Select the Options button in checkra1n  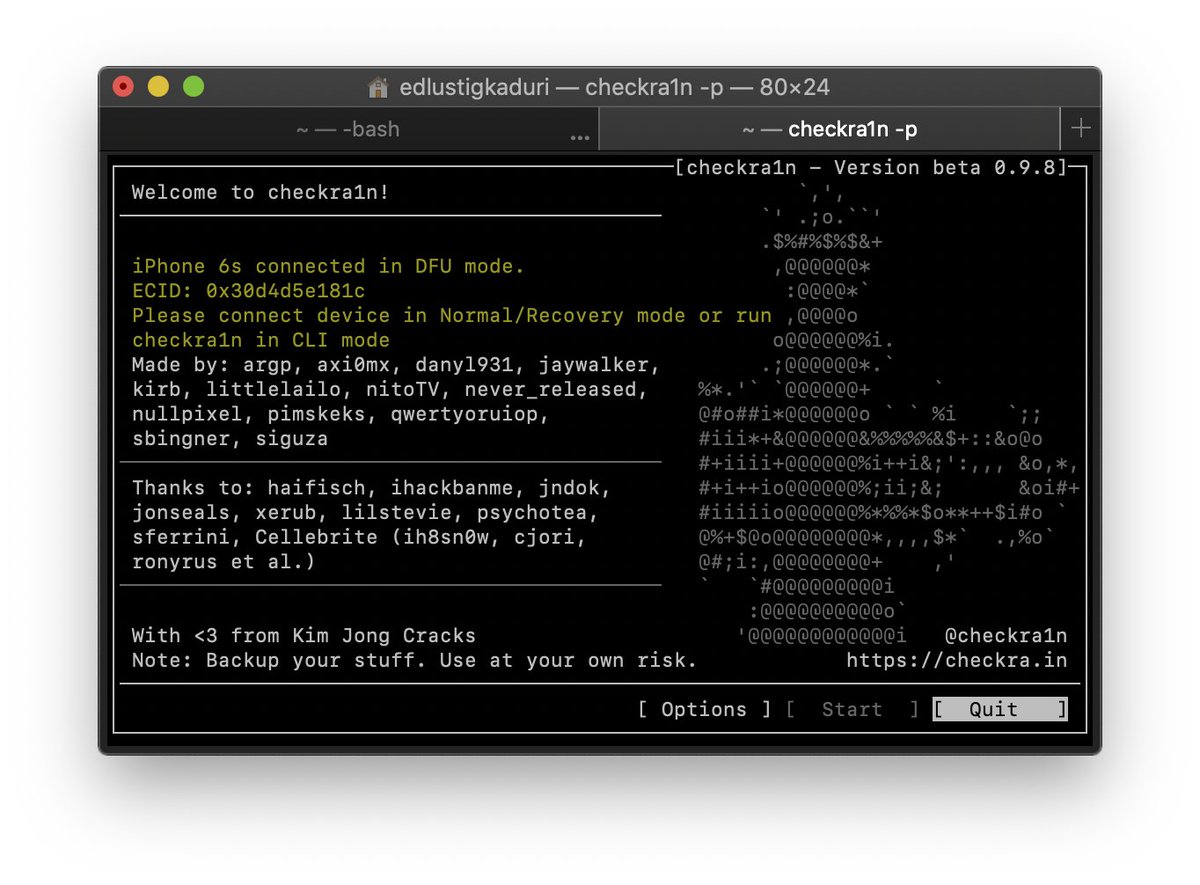(x=705, y=709)
